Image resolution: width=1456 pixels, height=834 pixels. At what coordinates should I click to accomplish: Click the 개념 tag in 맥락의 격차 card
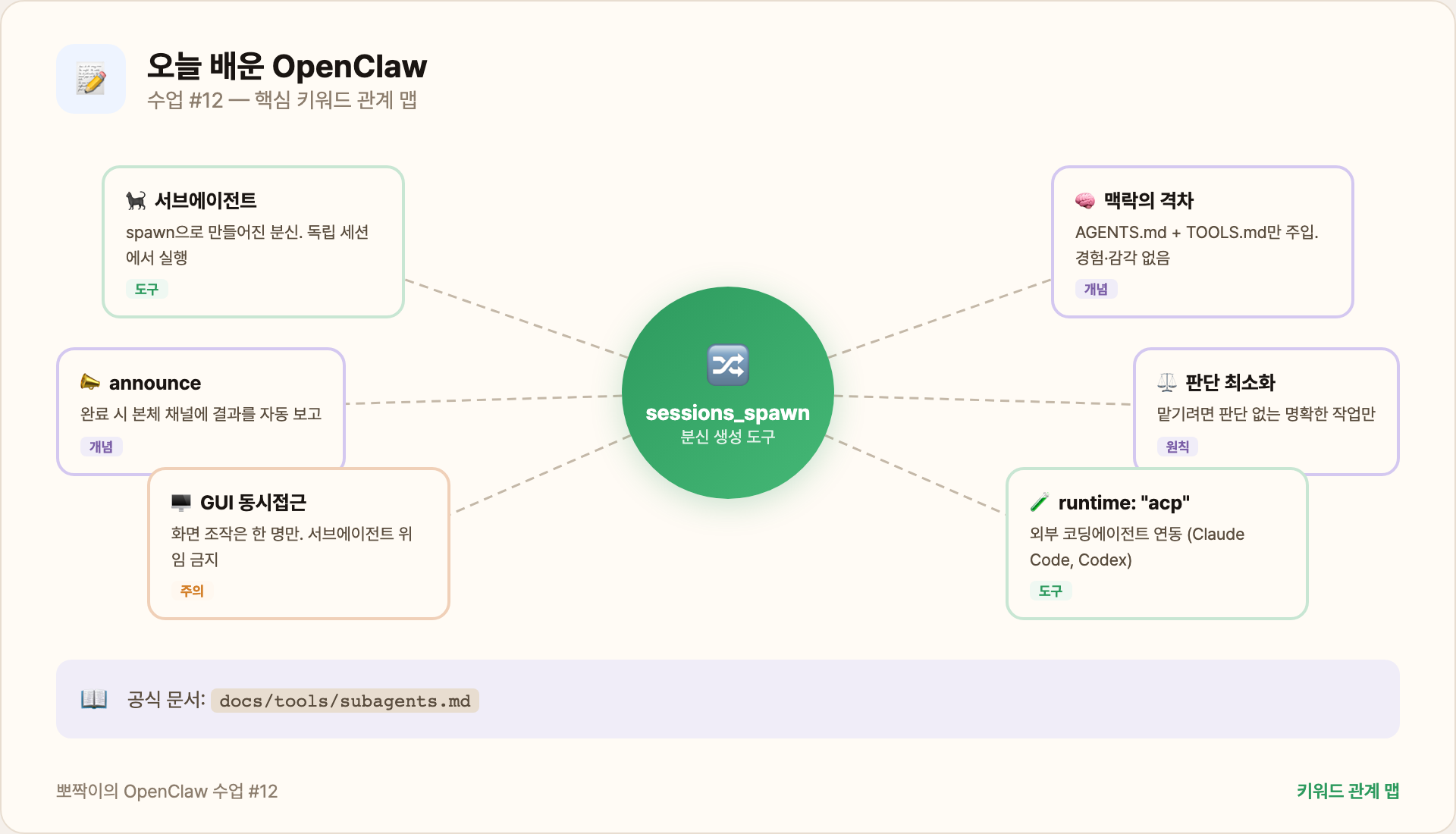[1096, 289]
